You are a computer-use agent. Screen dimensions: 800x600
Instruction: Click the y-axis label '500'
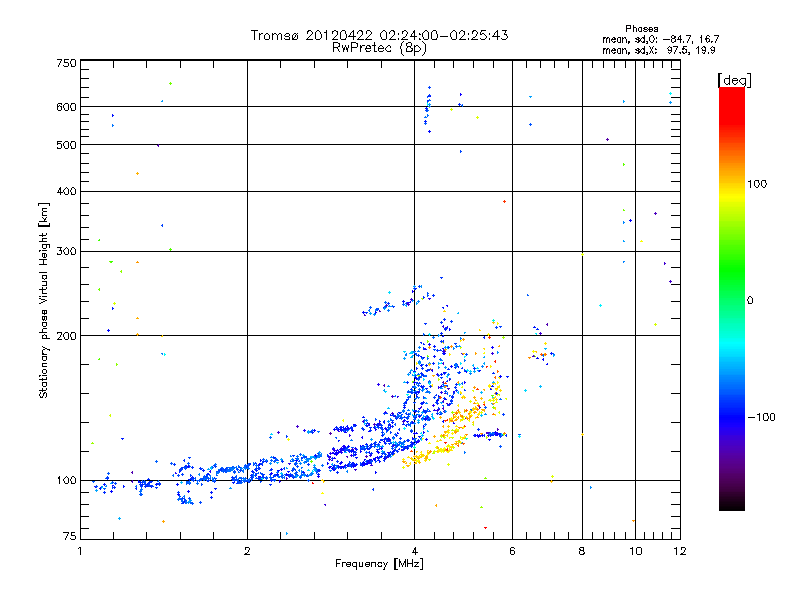pos(66,145)
